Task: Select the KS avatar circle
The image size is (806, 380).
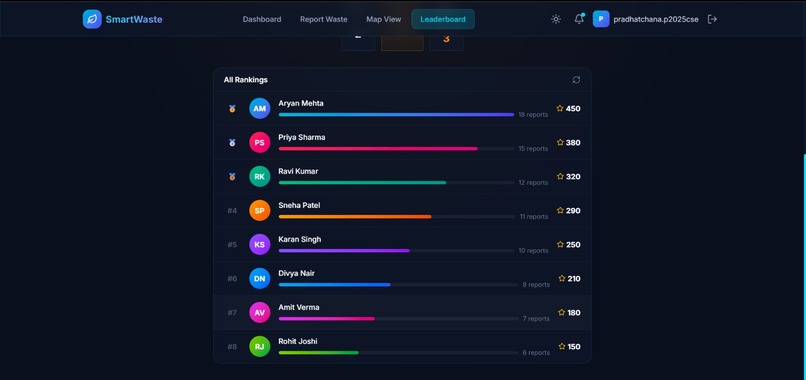Action: [x=260, y=244]
